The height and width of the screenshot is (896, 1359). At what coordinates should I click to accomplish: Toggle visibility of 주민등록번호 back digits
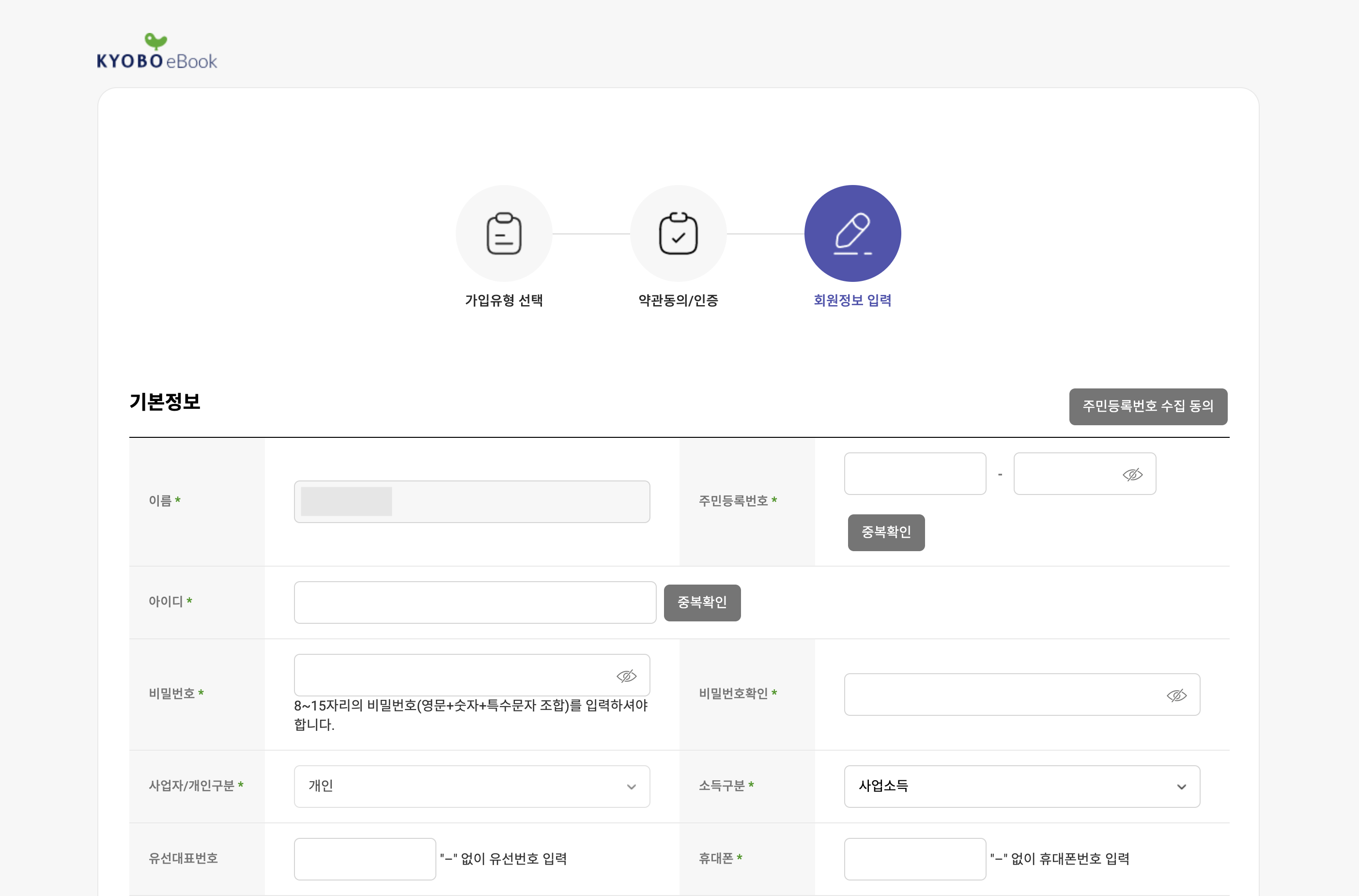(x=1132, y=474)
